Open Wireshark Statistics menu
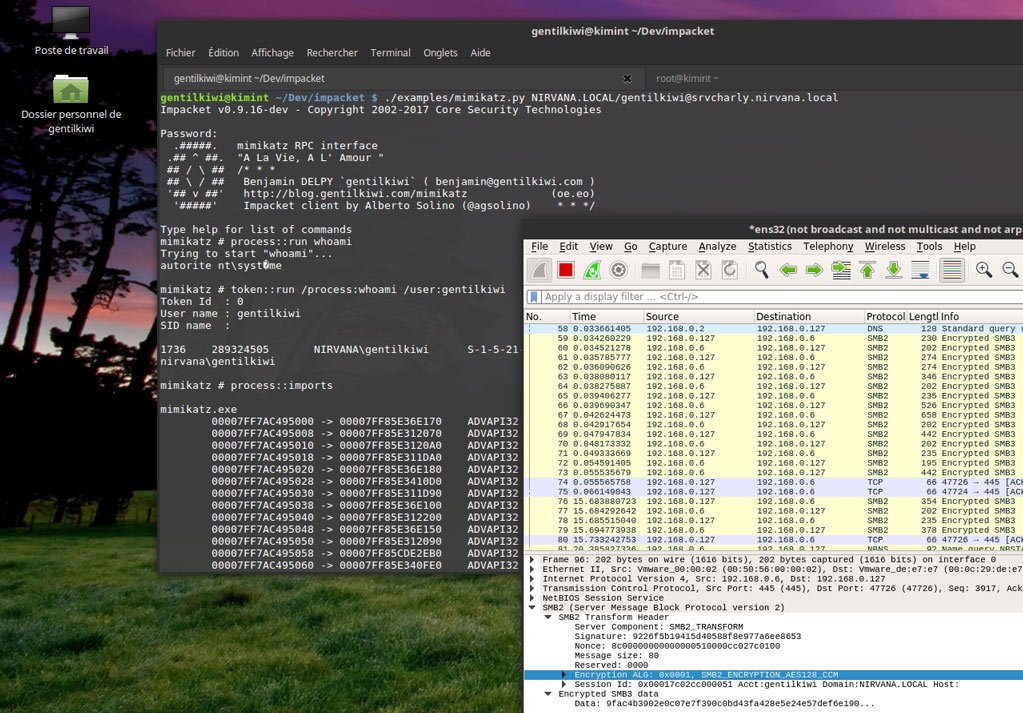Image resolution: width=1023 pixels, height=713 pixels. click(770, 247)
